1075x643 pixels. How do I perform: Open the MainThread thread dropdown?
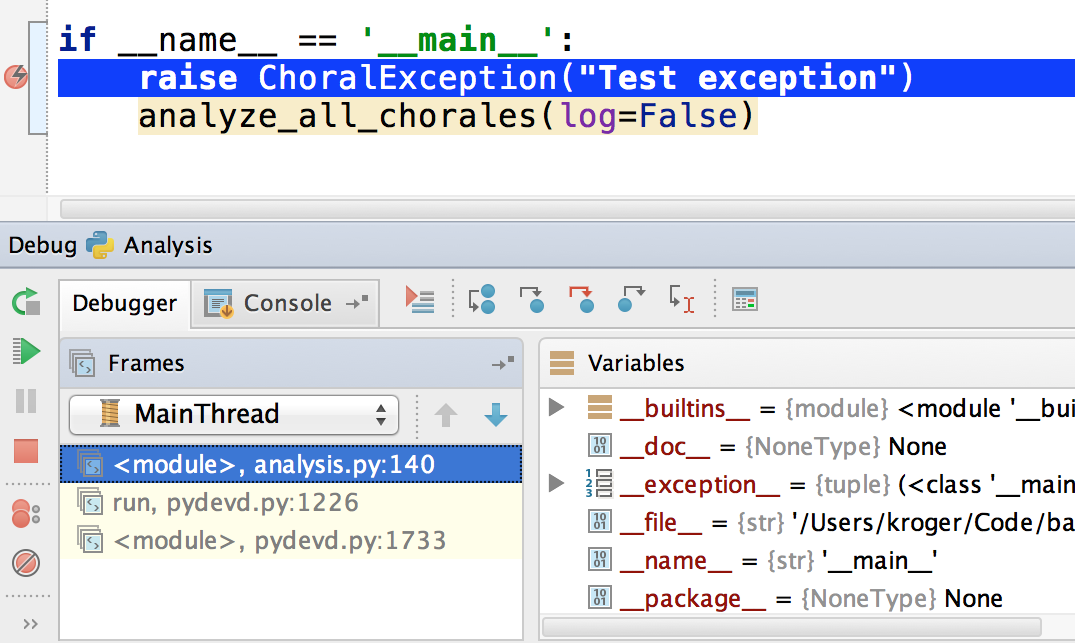pyautogui.click(x=233, y=414)
